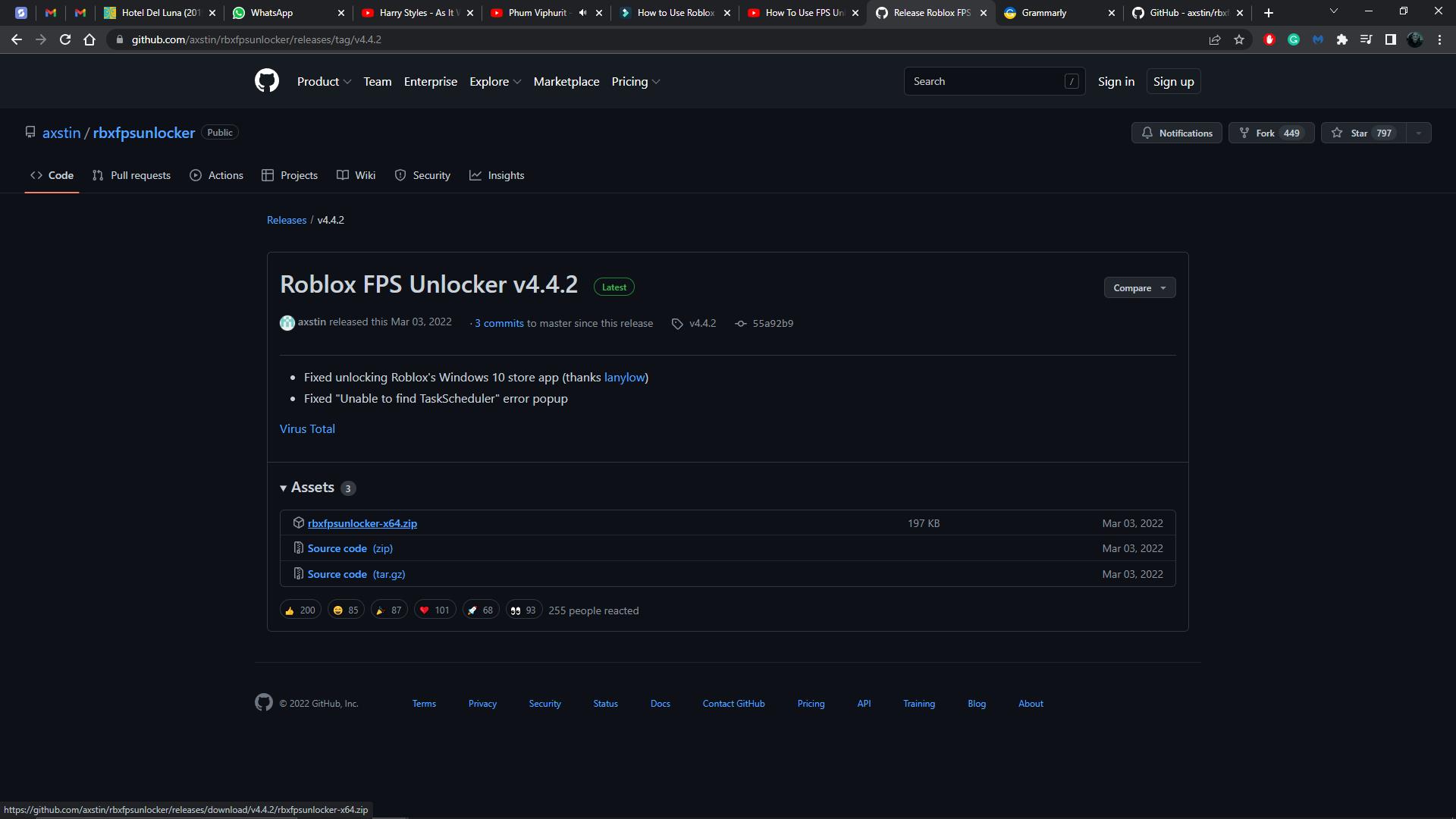Download rbxfpsunlocker-x64.zip
The width and height of the screenshot is (1456, 819).
pyautogui.click(x=362, y=523)
